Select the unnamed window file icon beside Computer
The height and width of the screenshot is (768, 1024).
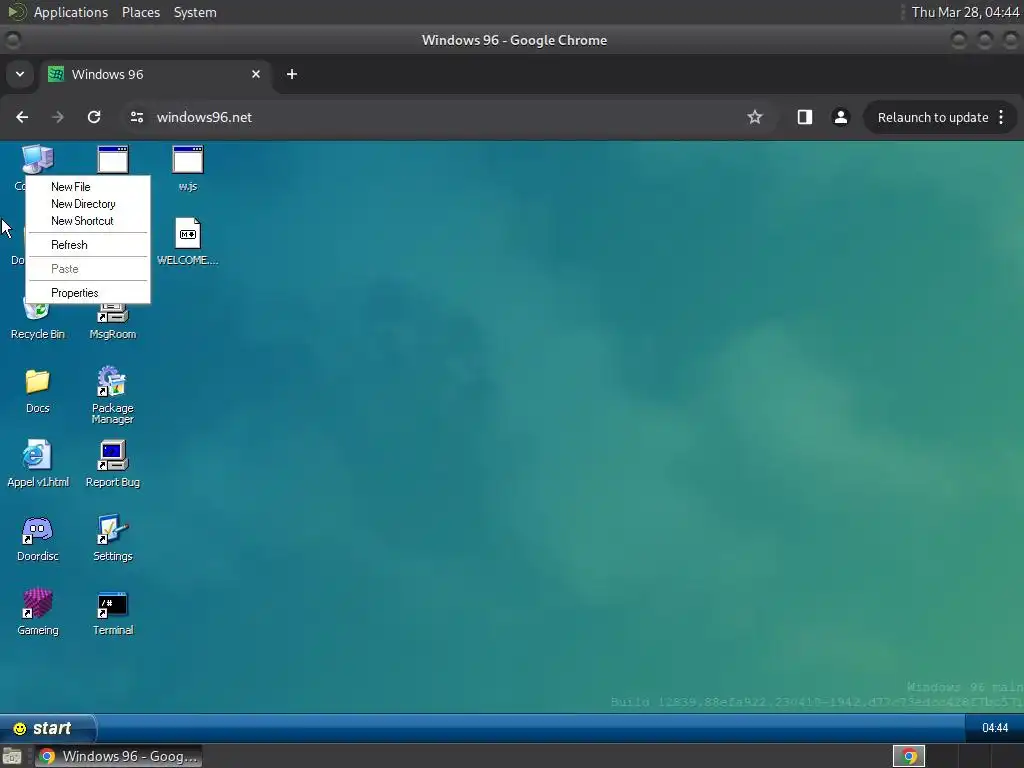tap(112, 159)
